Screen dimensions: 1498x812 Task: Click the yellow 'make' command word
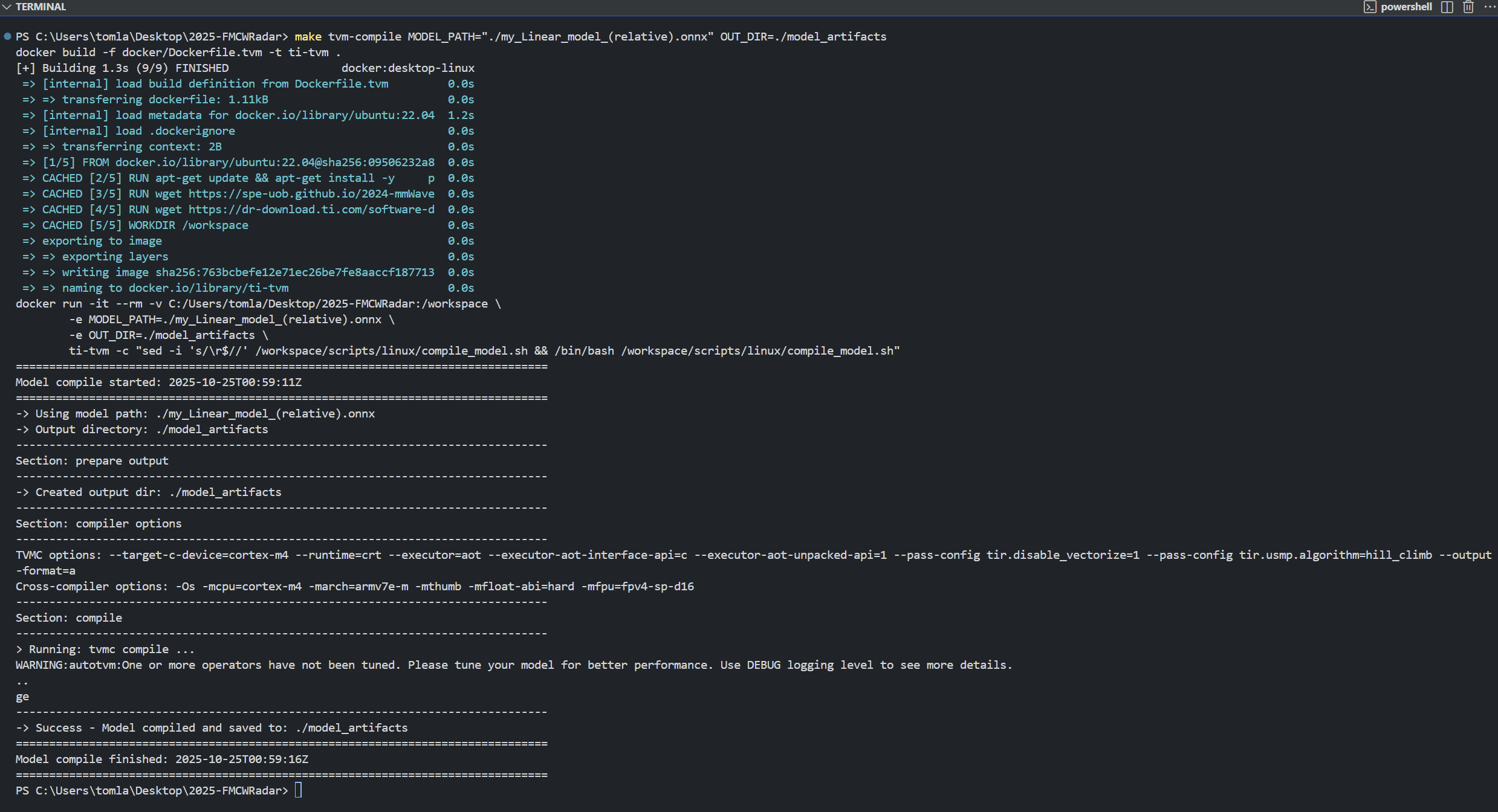click(308, 36)
